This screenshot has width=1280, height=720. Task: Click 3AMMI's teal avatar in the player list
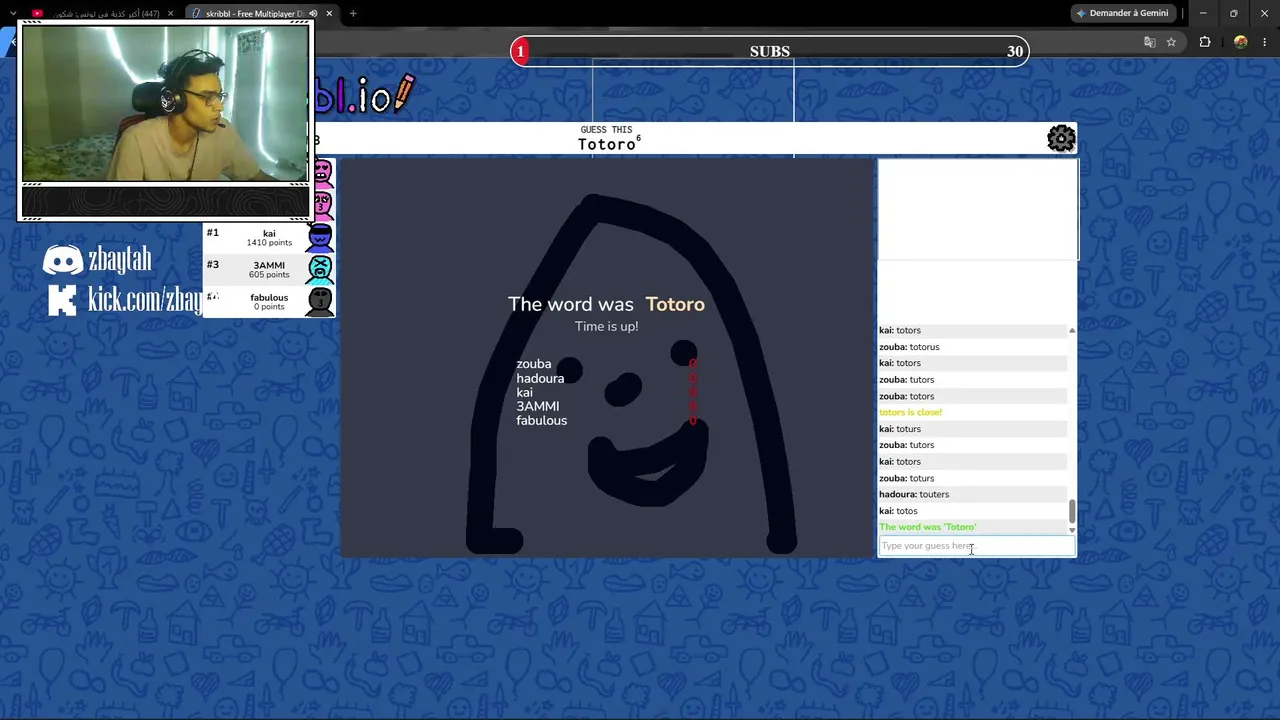(x=320, y=269)
